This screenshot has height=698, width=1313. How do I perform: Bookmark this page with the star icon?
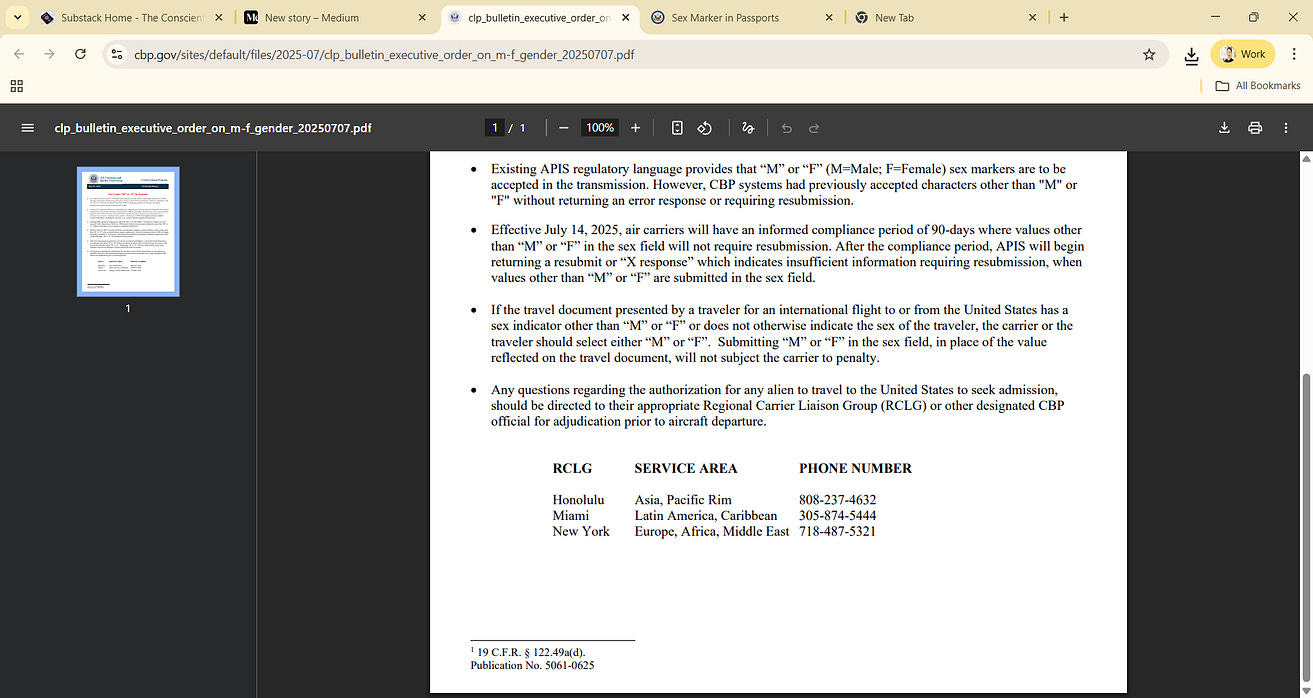pos(1149,55)
